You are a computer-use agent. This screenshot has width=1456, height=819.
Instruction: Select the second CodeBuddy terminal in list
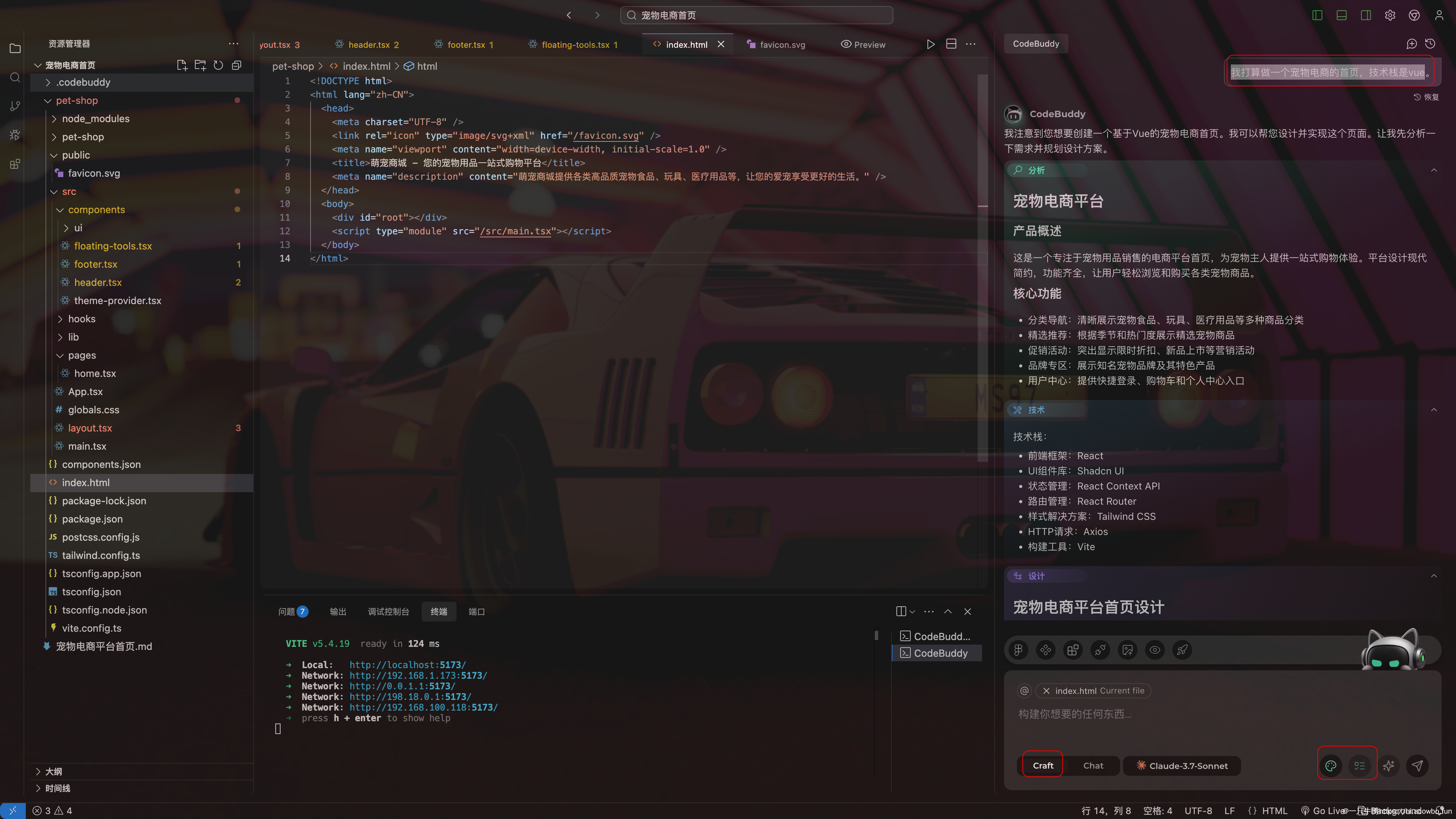tap(936, 653)
